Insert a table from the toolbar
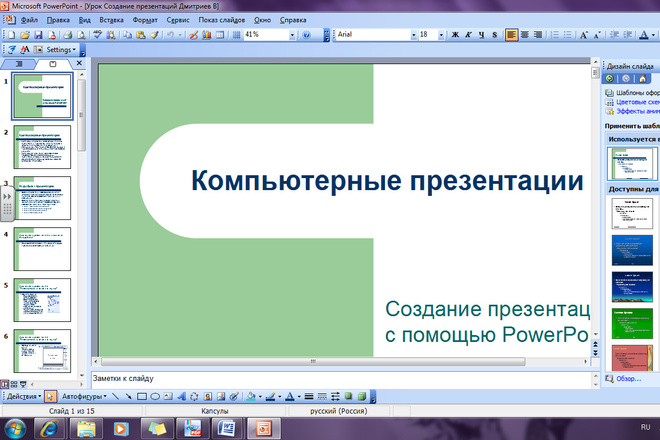The image size is (660, 440). point(220,35)
